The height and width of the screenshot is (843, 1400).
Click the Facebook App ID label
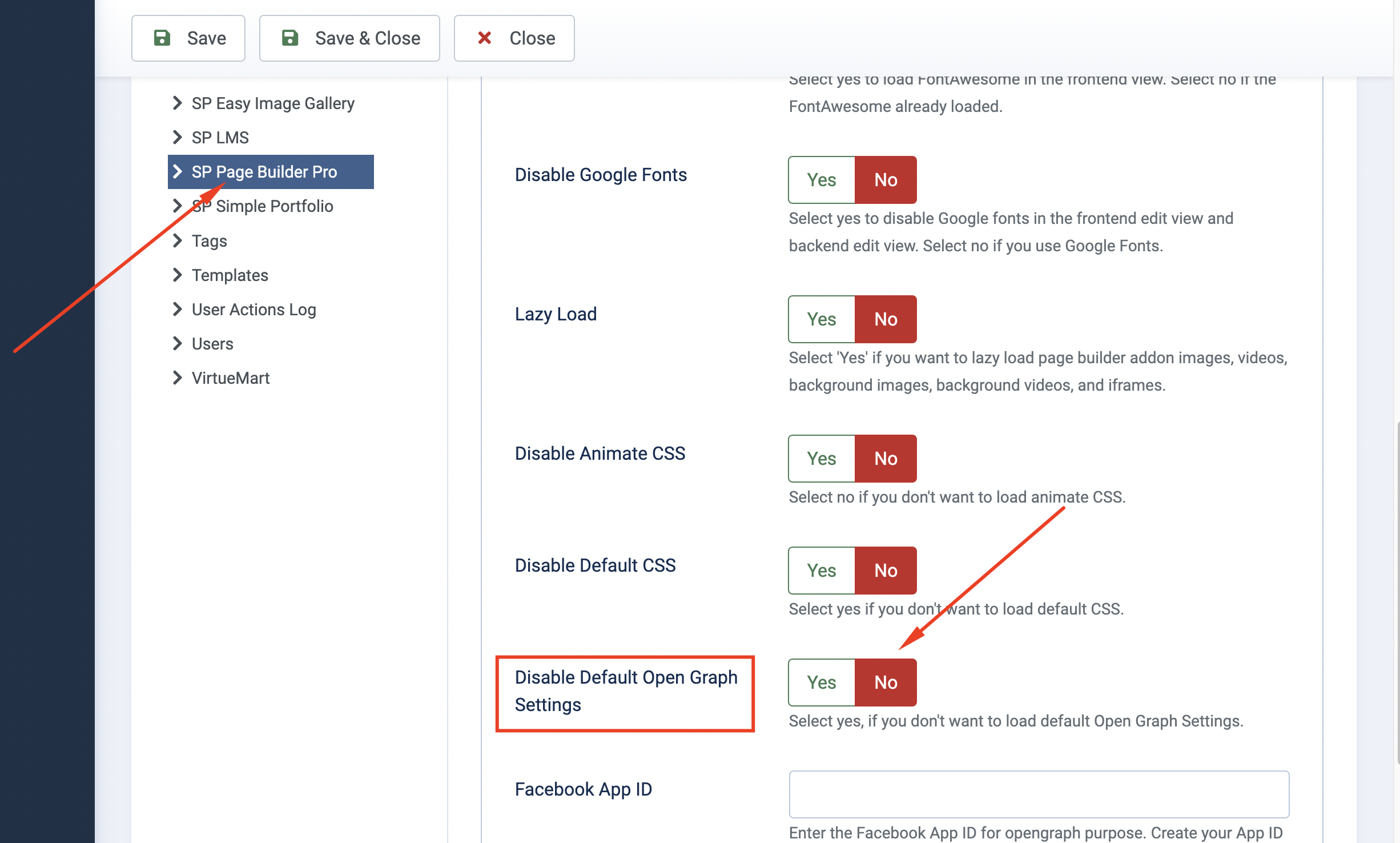584,789
